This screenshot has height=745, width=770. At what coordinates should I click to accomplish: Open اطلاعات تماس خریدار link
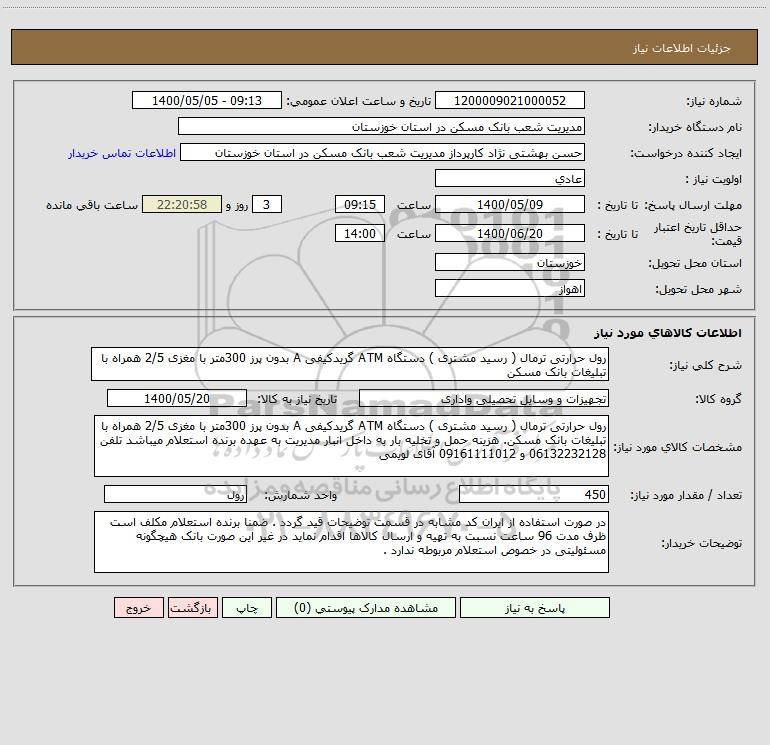122,153
